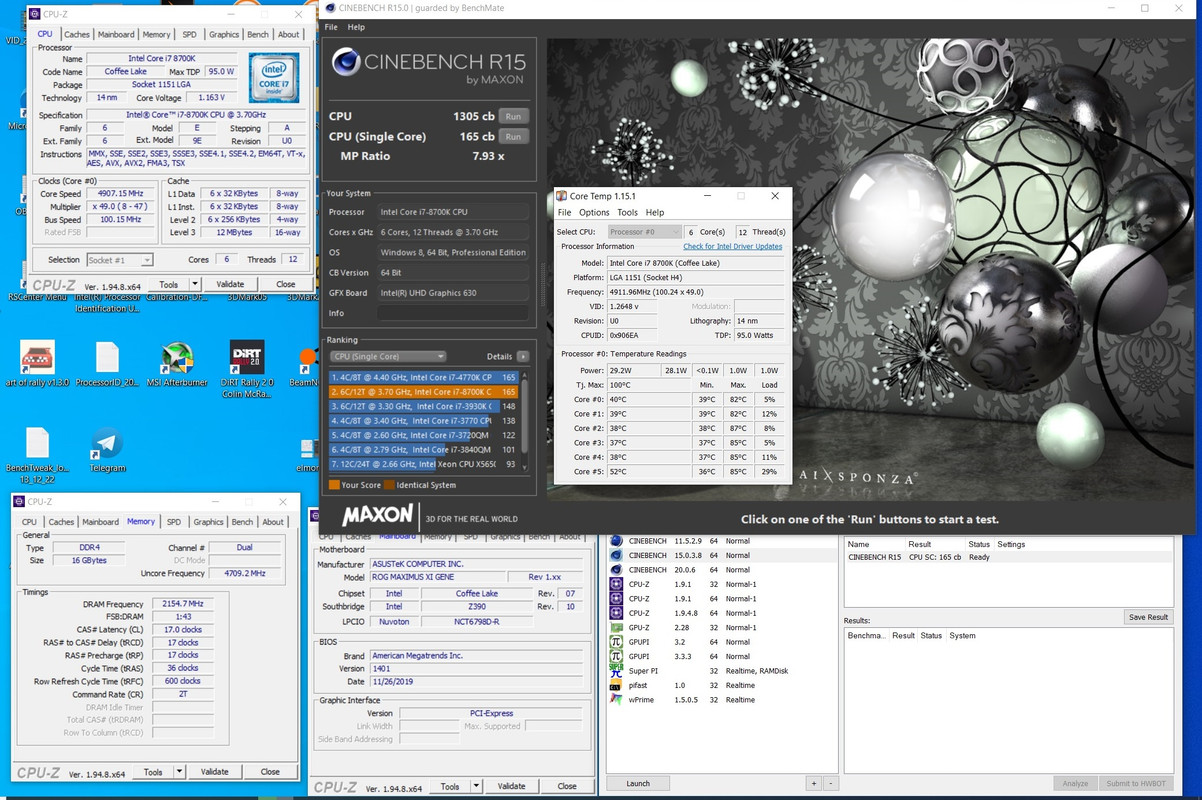Screen dimensions: 1202x800
Task: Switch to Graphics tab in CPU-Z Memory window
Action: point(208,521)
